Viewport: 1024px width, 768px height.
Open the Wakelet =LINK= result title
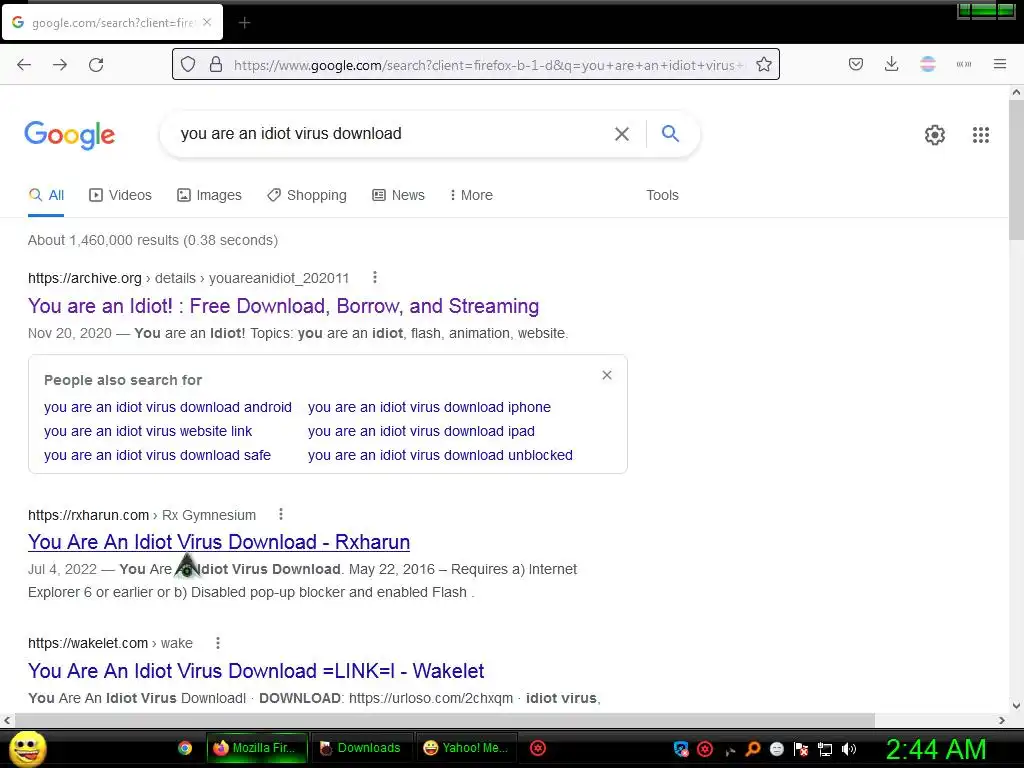256,671
